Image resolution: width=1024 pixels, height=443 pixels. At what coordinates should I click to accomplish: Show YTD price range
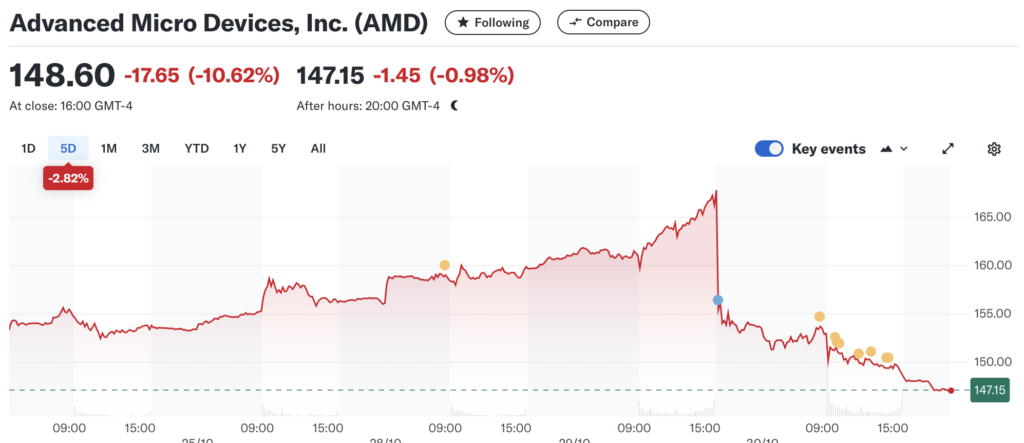(x=196, y=149)
